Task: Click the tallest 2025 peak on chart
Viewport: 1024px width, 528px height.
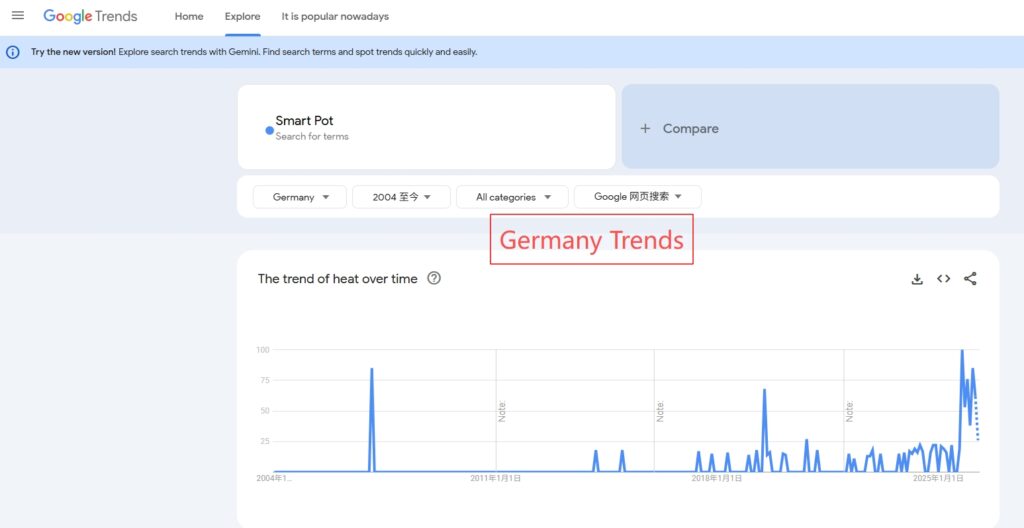Action: pos(962,352)
